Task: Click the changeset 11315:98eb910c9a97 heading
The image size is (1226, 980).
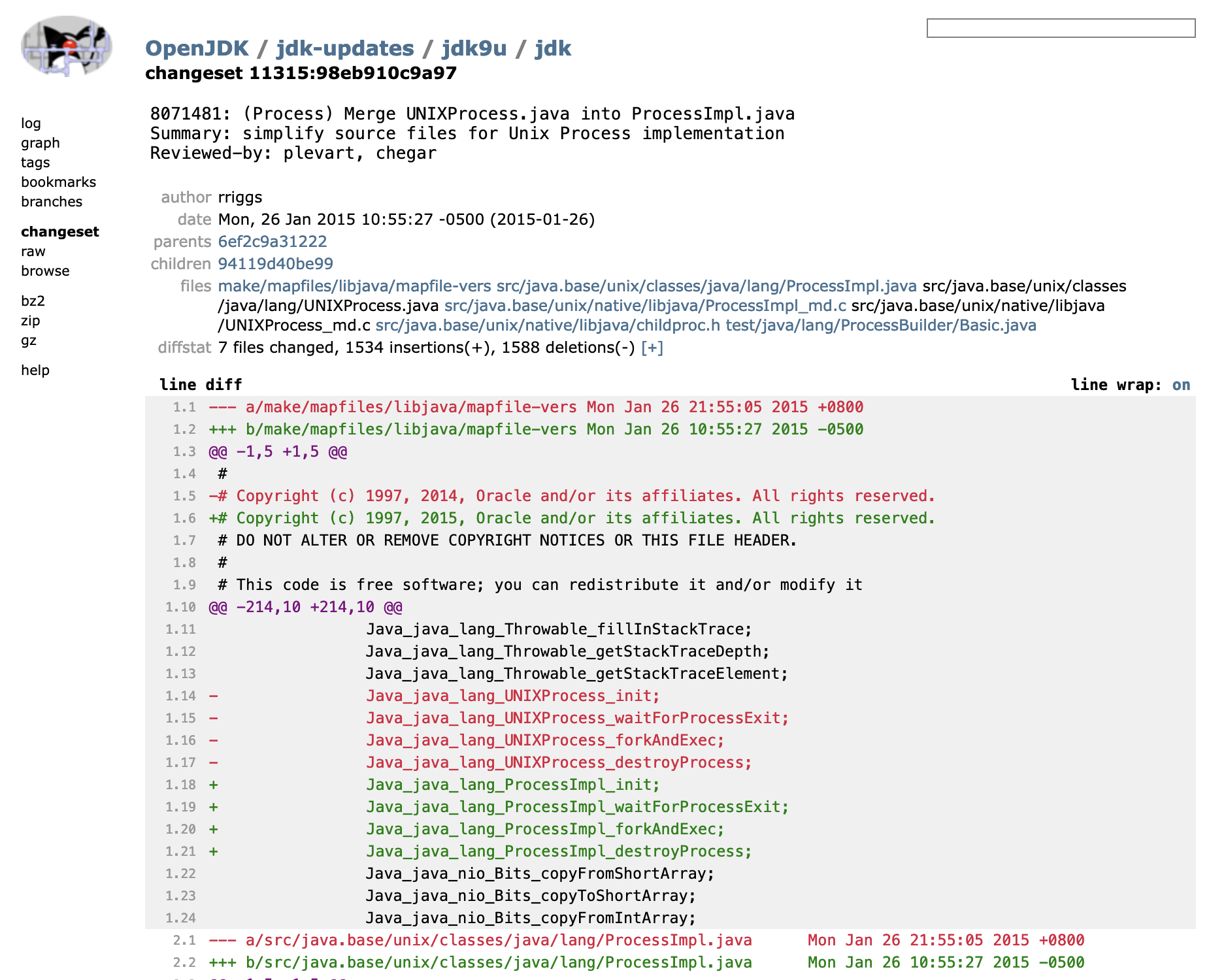Action: 301,73
